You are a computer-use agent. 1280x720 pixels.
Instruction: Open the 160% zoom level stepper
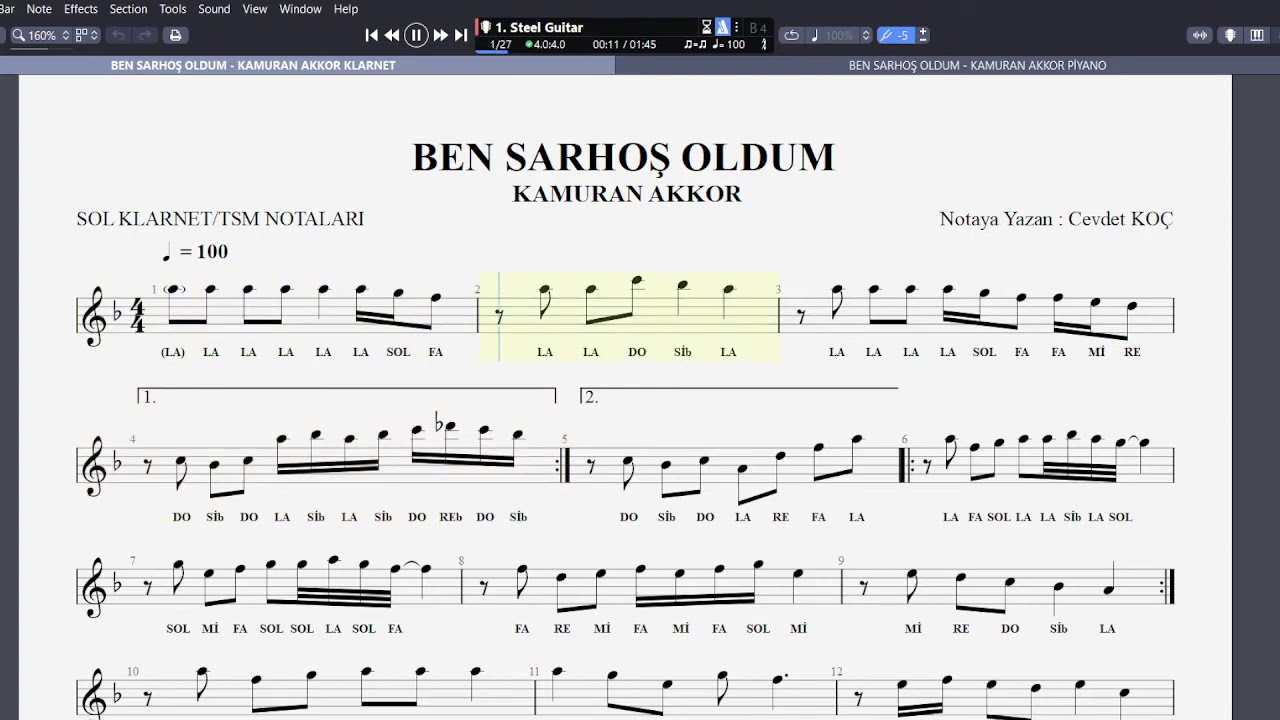pos(66,35)
